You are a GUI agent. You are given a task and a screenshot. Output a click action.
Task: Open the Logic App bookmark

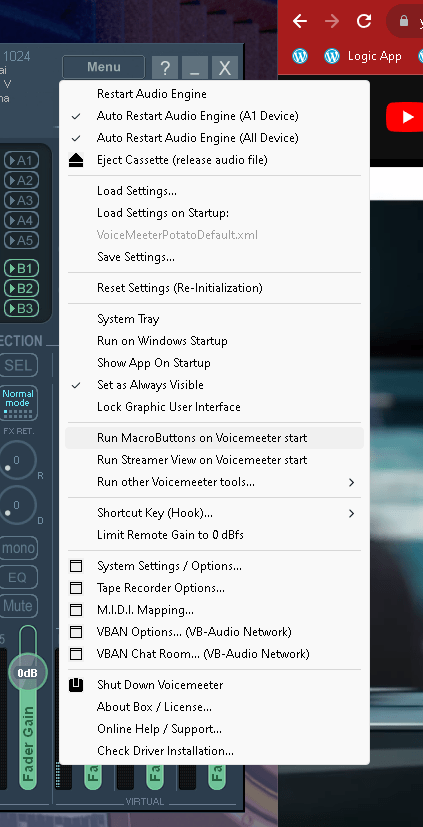[363, 56]
